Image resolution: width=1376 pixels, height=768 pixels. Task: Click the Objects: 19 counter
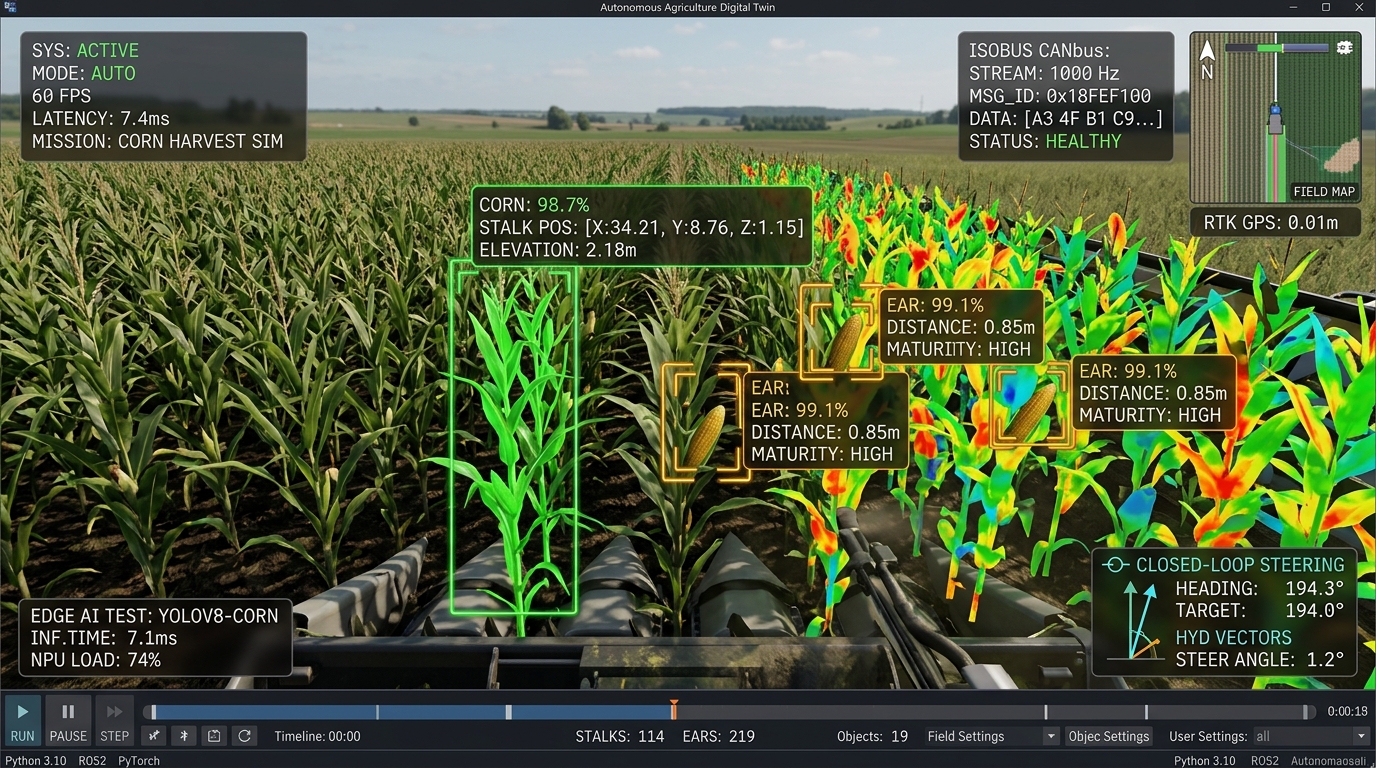point(872,736)
